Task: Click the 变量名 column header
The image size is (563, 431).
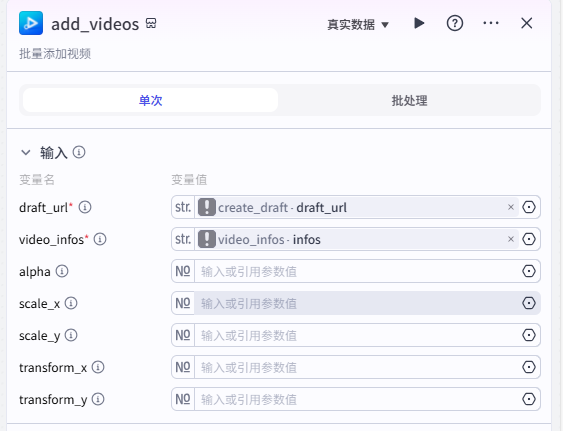Action: coord(37,179)
